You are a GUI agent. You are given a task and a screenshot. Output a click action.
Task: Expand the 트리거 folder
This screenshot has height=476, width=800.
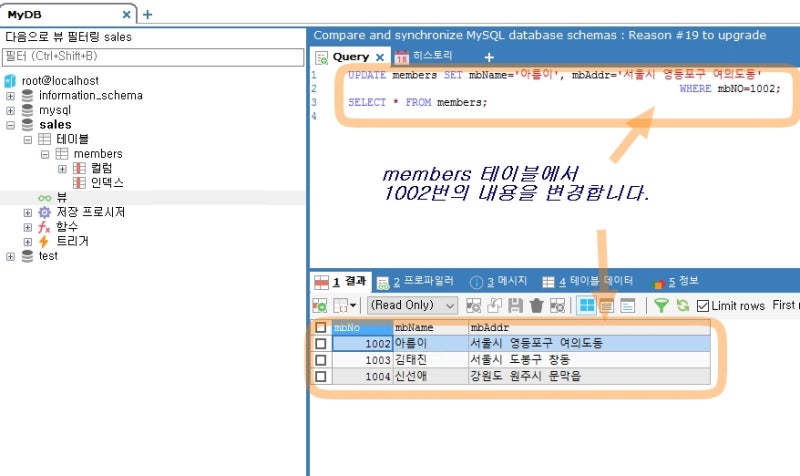pos(28,242)
